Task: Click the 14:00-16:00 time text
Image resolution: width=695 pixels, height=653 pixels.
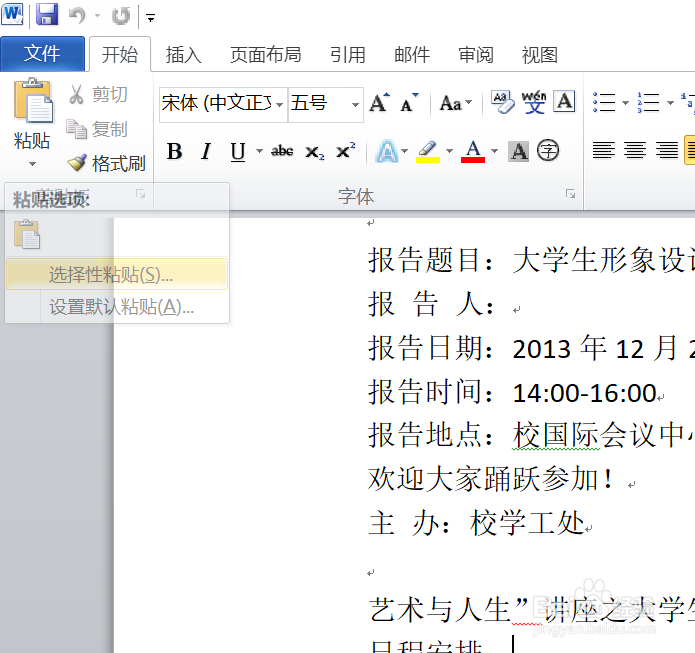Action: pos(584,393)
